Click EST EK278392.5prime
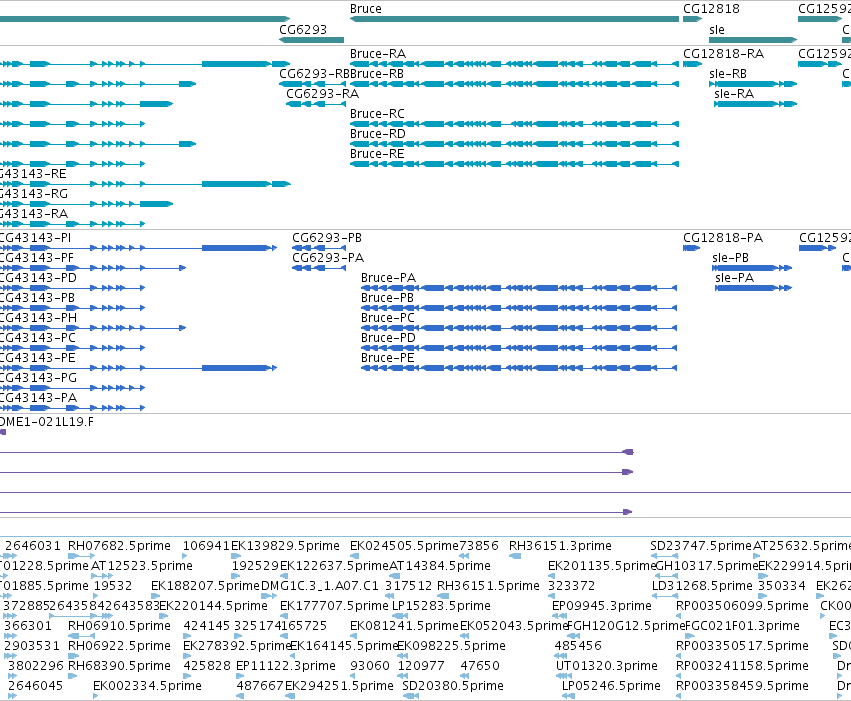 point(237,646)
